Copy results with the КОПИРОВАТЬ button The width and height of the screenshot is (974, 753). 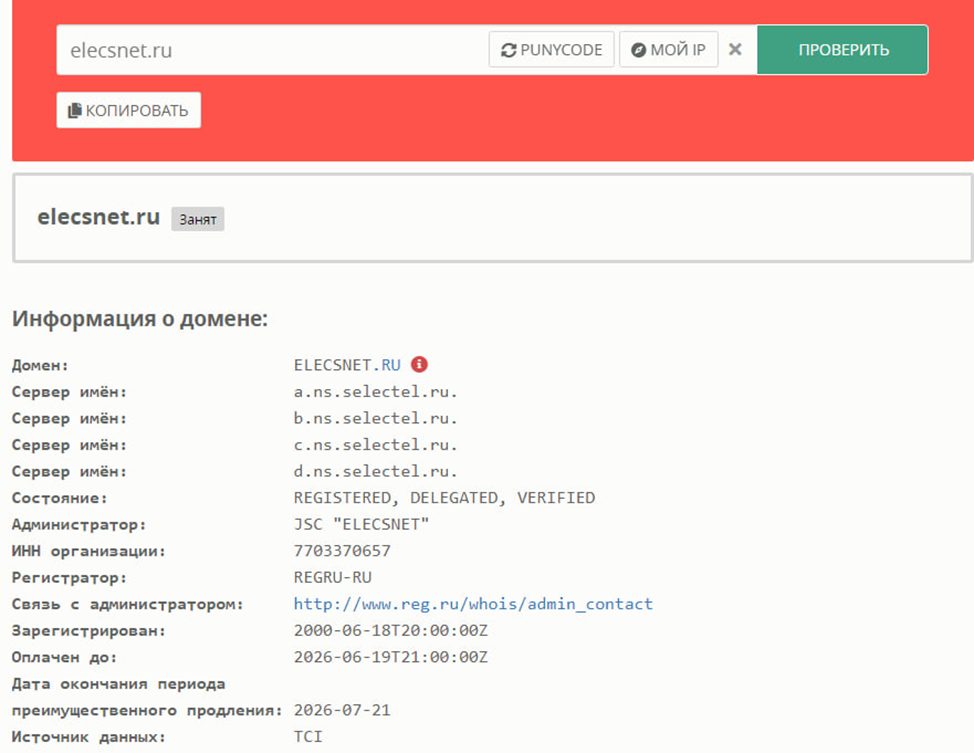tap(129, 111)
